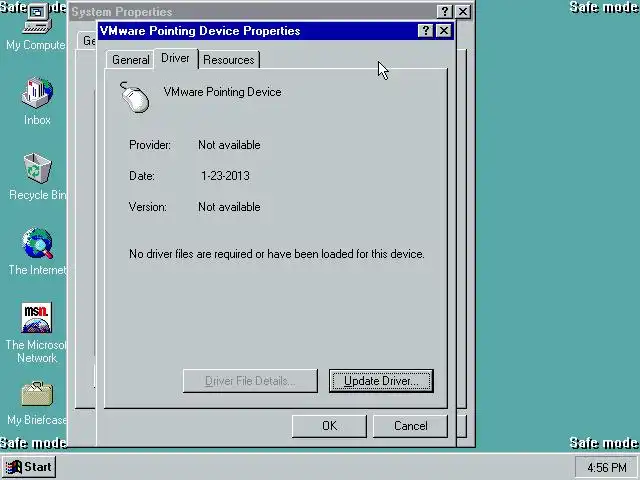The height and width of the screenshot is (480, 640).
Task: Click the VMware Pointing Device mouse icon
Action: click(x=135, y=97)
